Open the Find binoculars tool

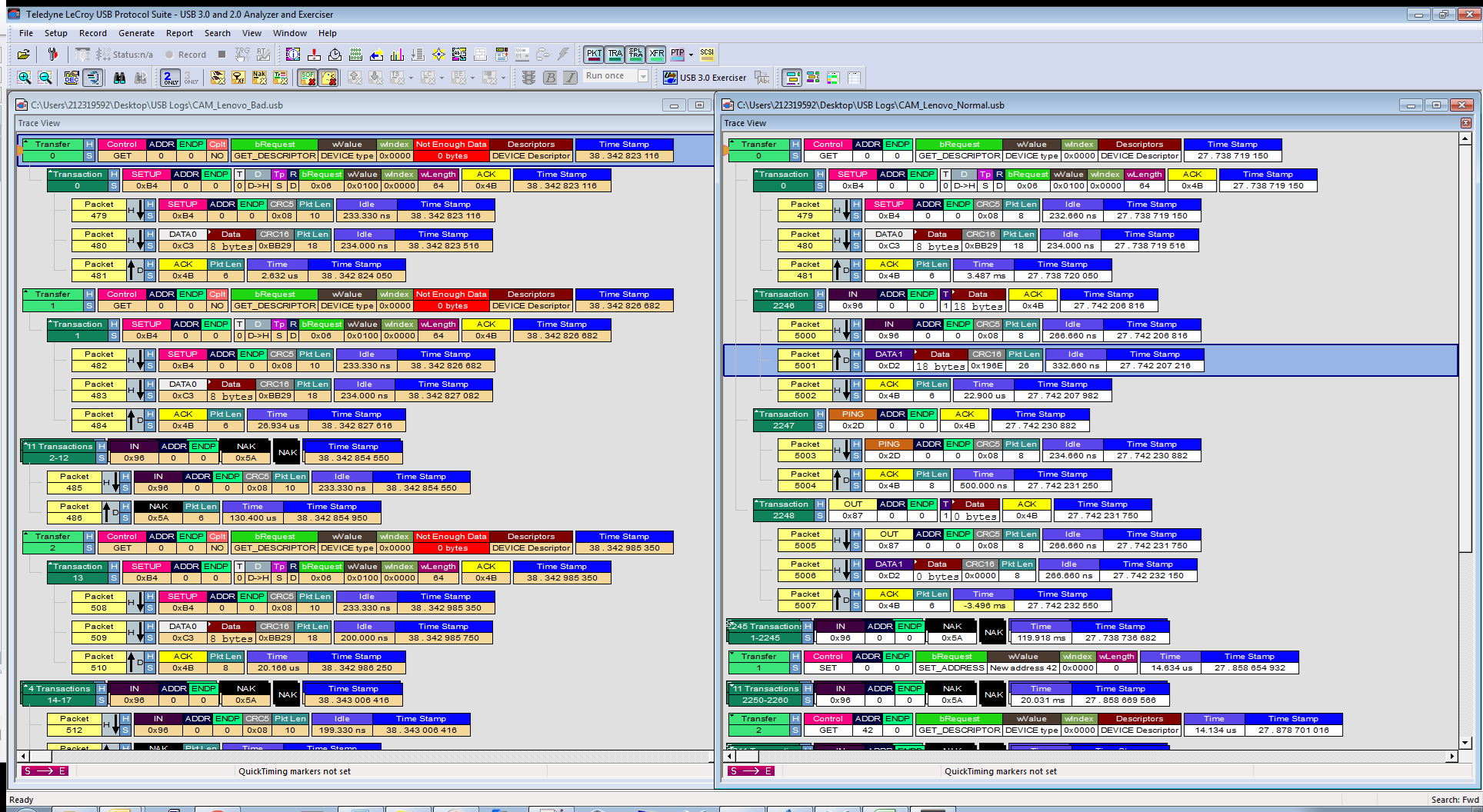(x=119, y=78)
